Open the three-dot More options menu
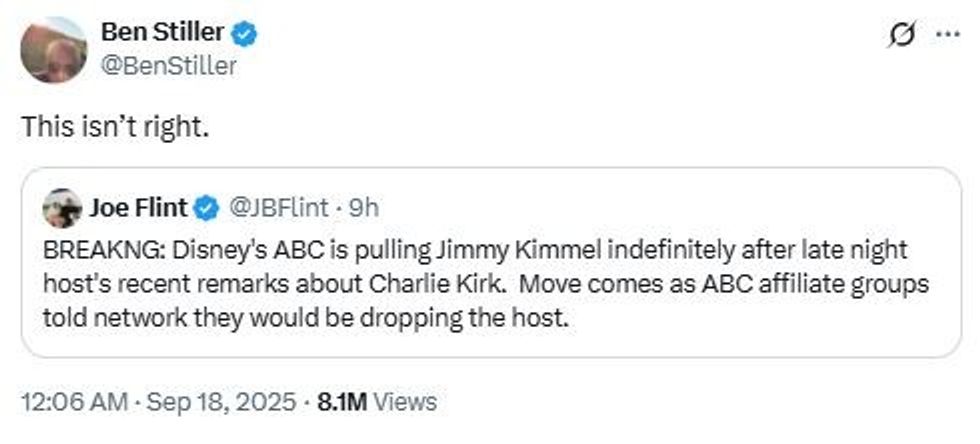Viewport: 980px width, 444px height. click(945, 35)
